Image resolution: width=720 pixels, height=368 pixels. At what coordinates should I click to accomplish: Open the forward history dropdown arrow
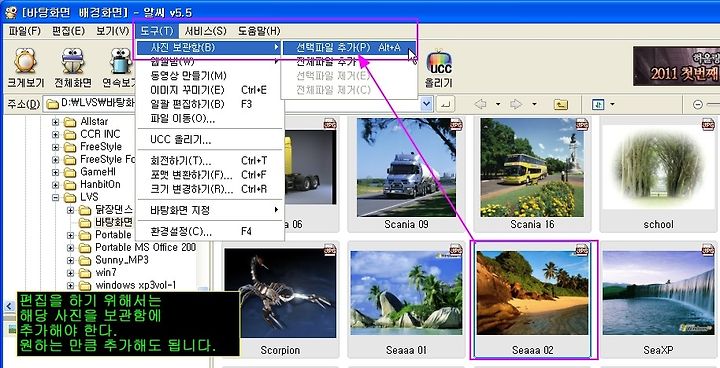click(534, 105)
